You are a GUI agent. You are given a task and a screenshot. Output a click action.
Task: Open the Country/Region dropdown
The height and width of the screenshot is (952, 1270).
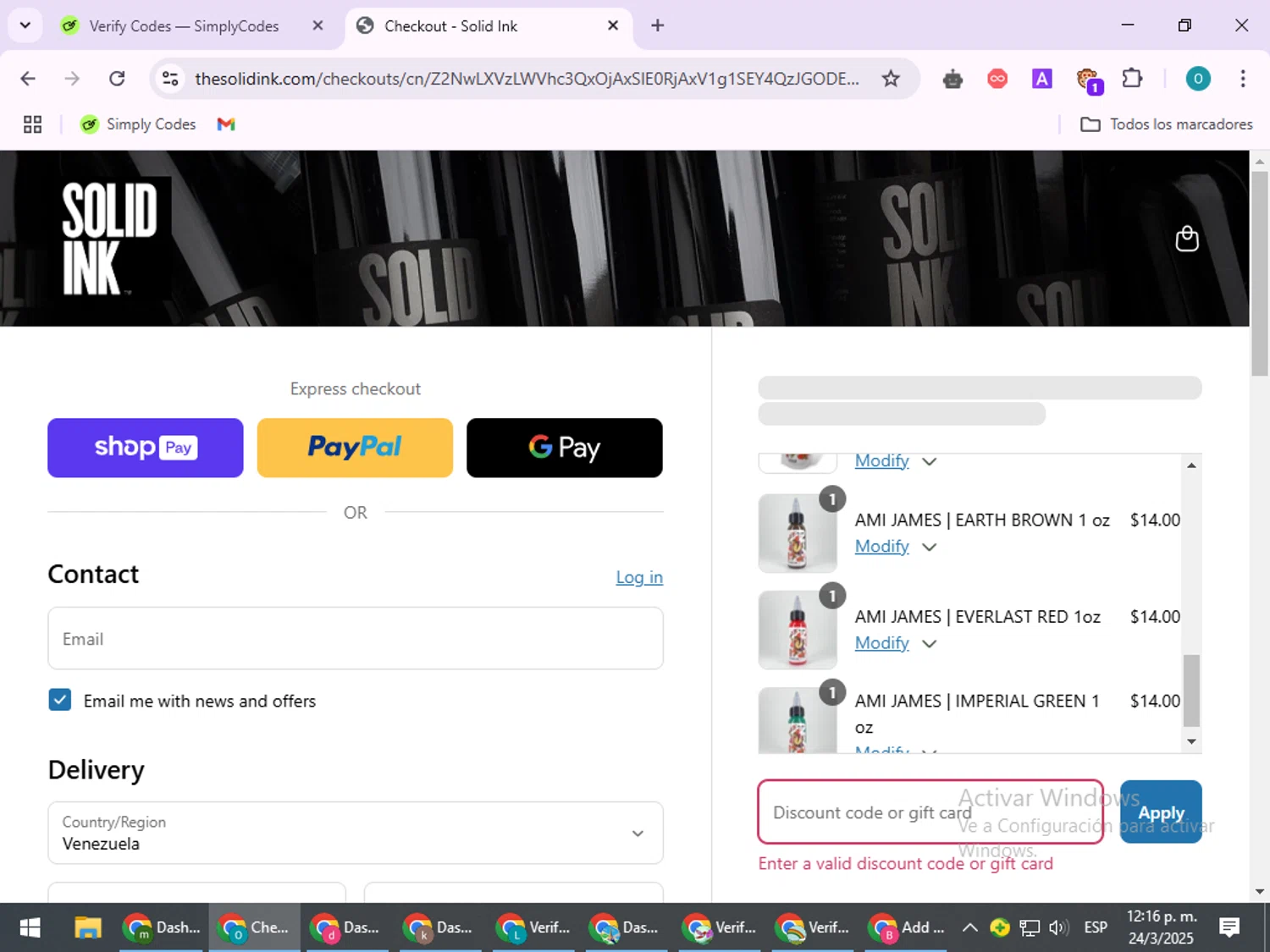point(356,833)
